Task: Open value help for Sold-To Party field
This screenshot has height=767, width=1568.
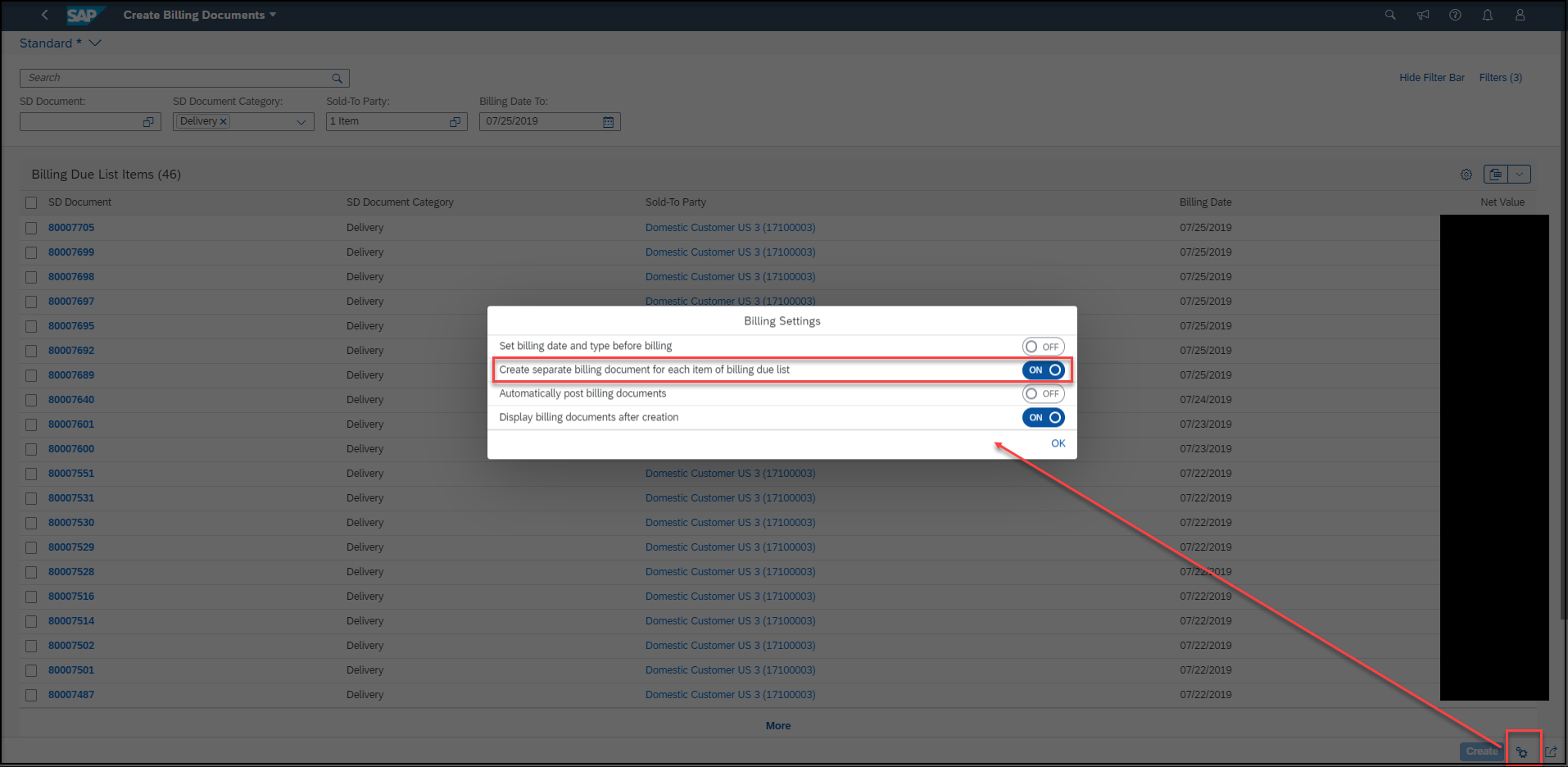Action: [x=455, y=121]
